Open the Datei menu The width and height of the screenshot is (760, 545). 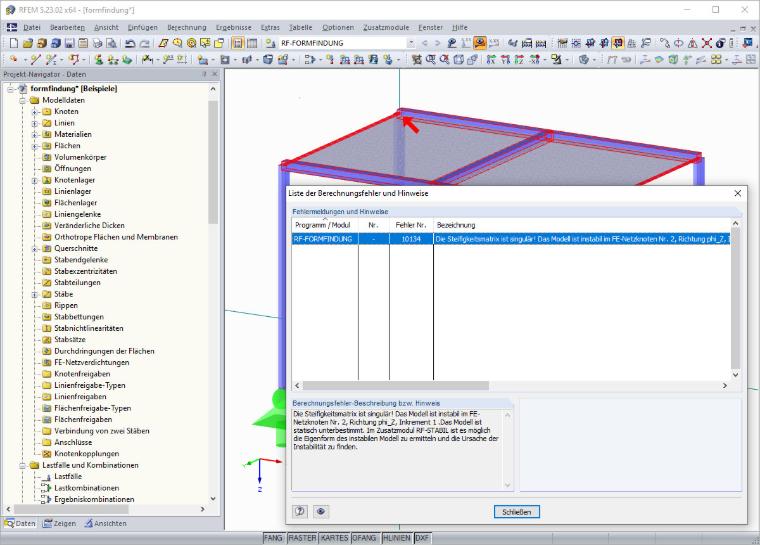[32, 28]
